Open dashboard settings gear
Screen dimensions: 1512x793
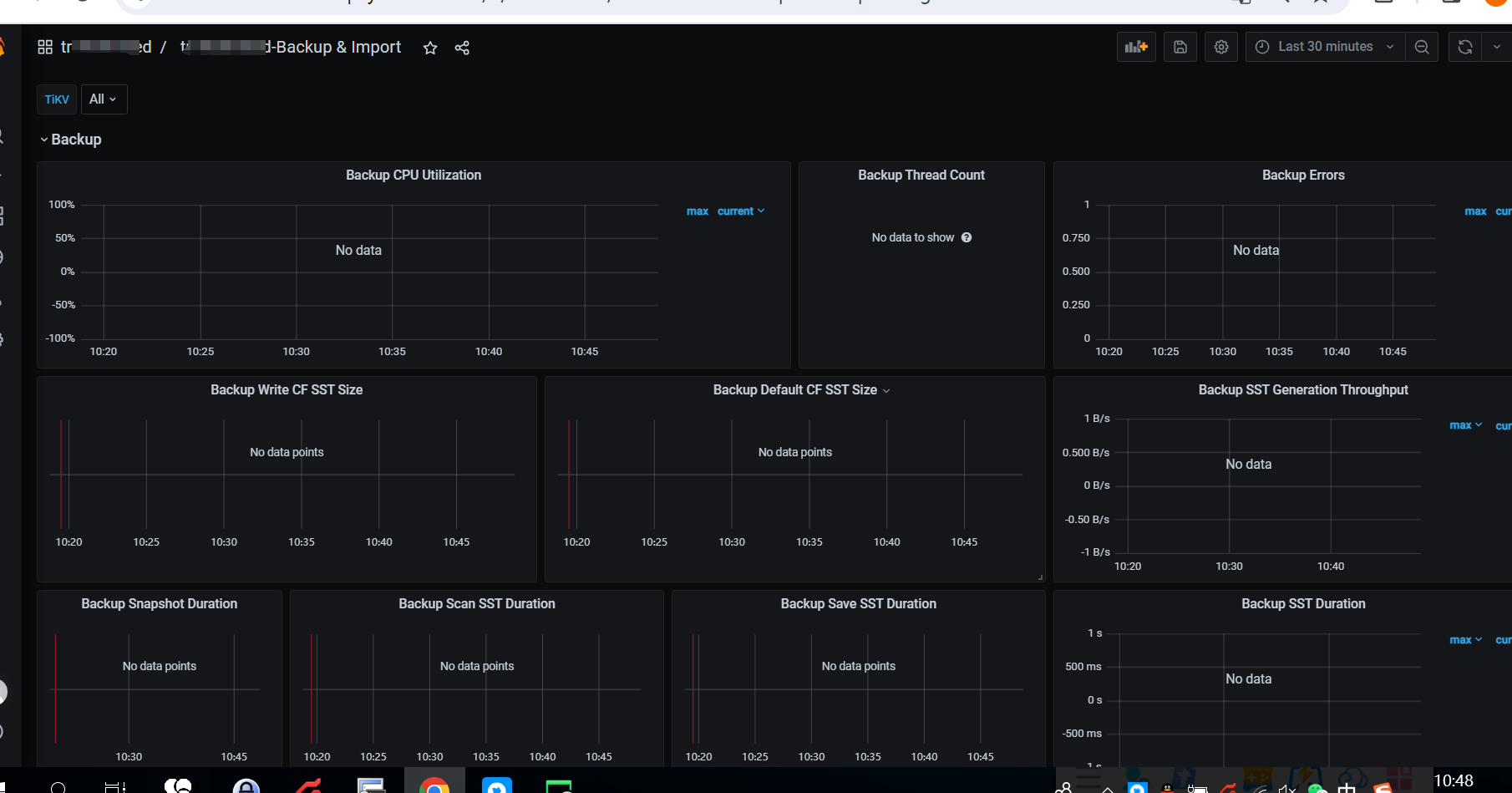pos(1220,47)
